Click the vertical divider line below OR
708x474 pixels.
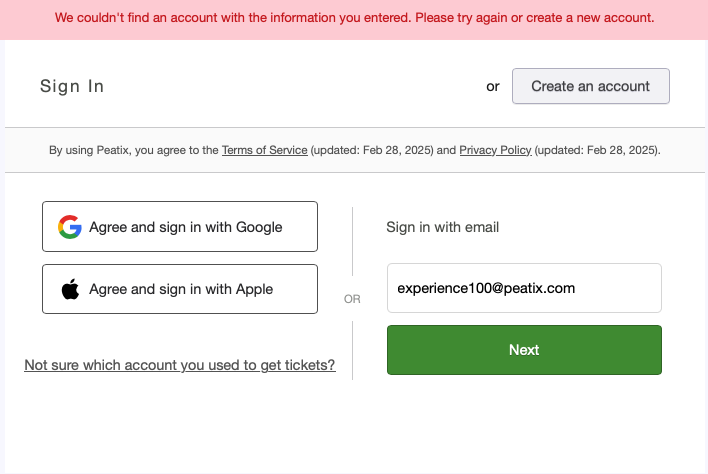click(x=352, y=345)
